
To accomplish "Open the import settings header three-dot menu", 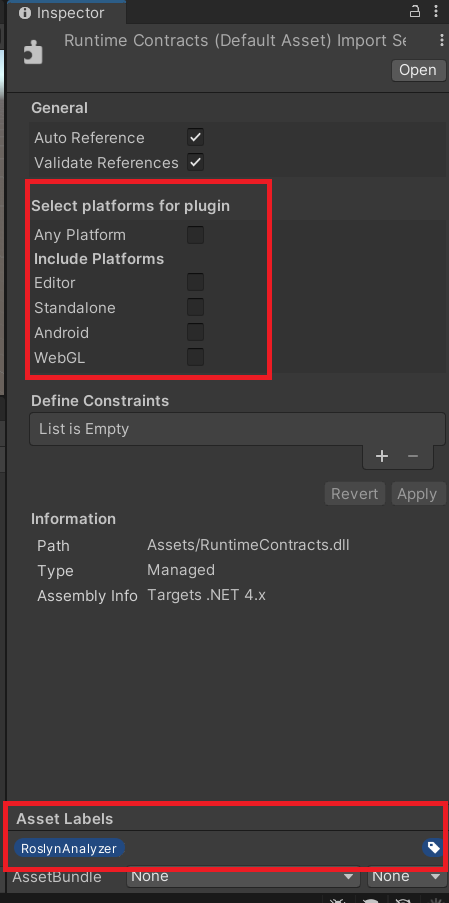I will (x=441, y=40).
